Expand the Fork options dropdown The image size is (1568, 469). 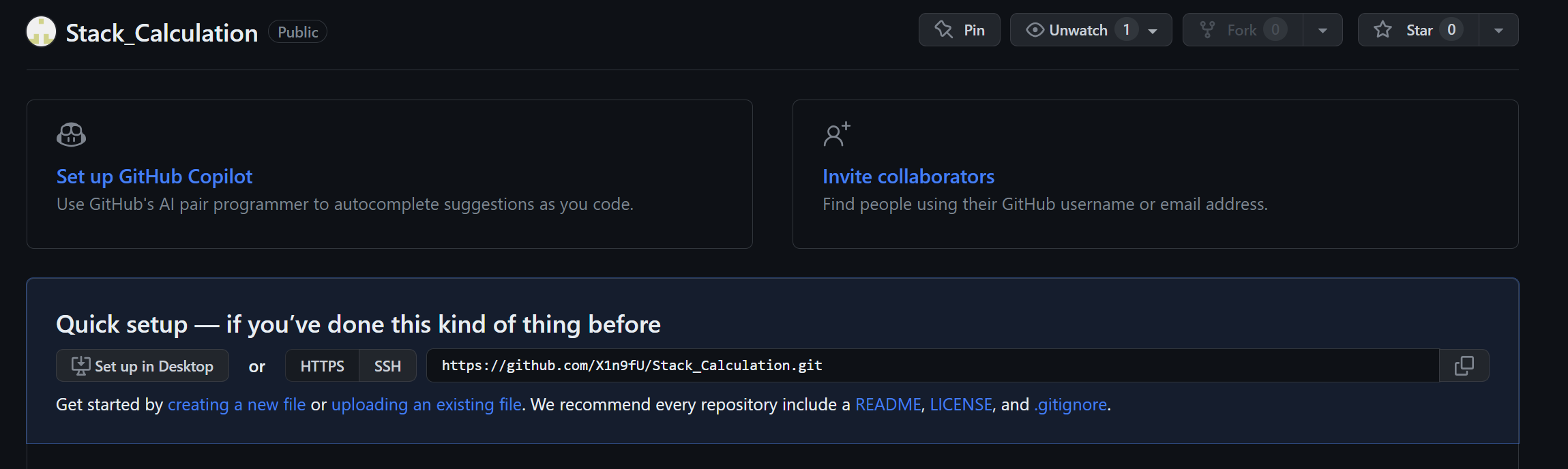pyautogui.click(x=1322, y=31)
